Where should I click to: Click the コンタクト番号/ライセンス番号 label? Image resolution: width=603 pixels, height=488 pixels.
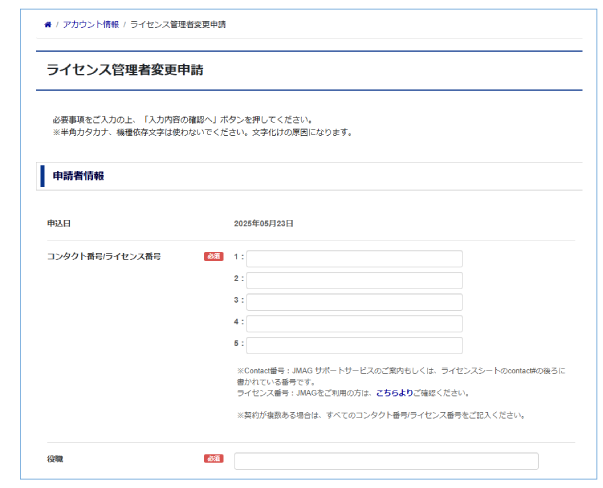click(104, 256)
